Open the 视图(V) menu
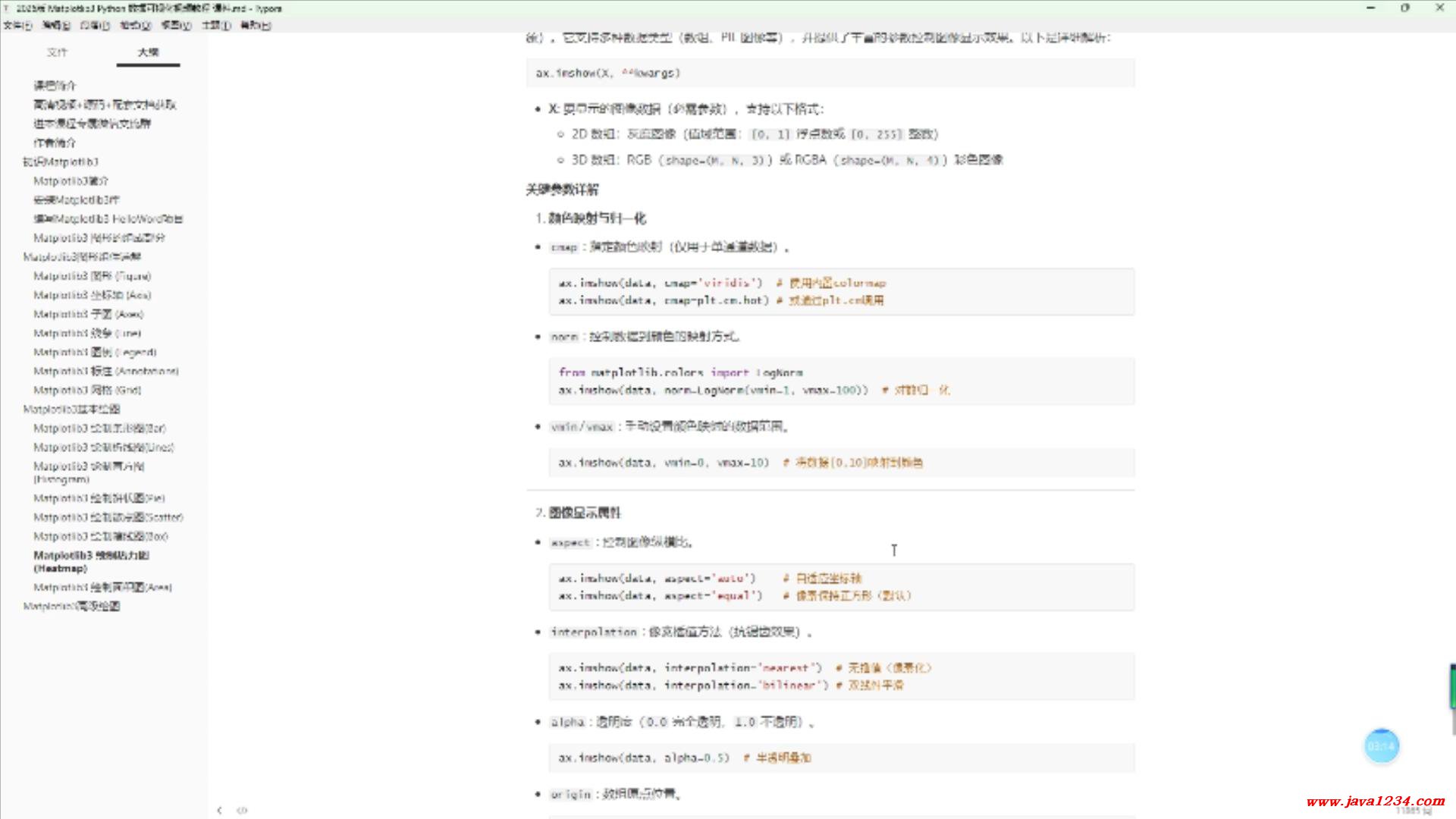Image resolution: width=1456 pixels, height=819 pixels. pyautogui.click(x=176, y=25)
